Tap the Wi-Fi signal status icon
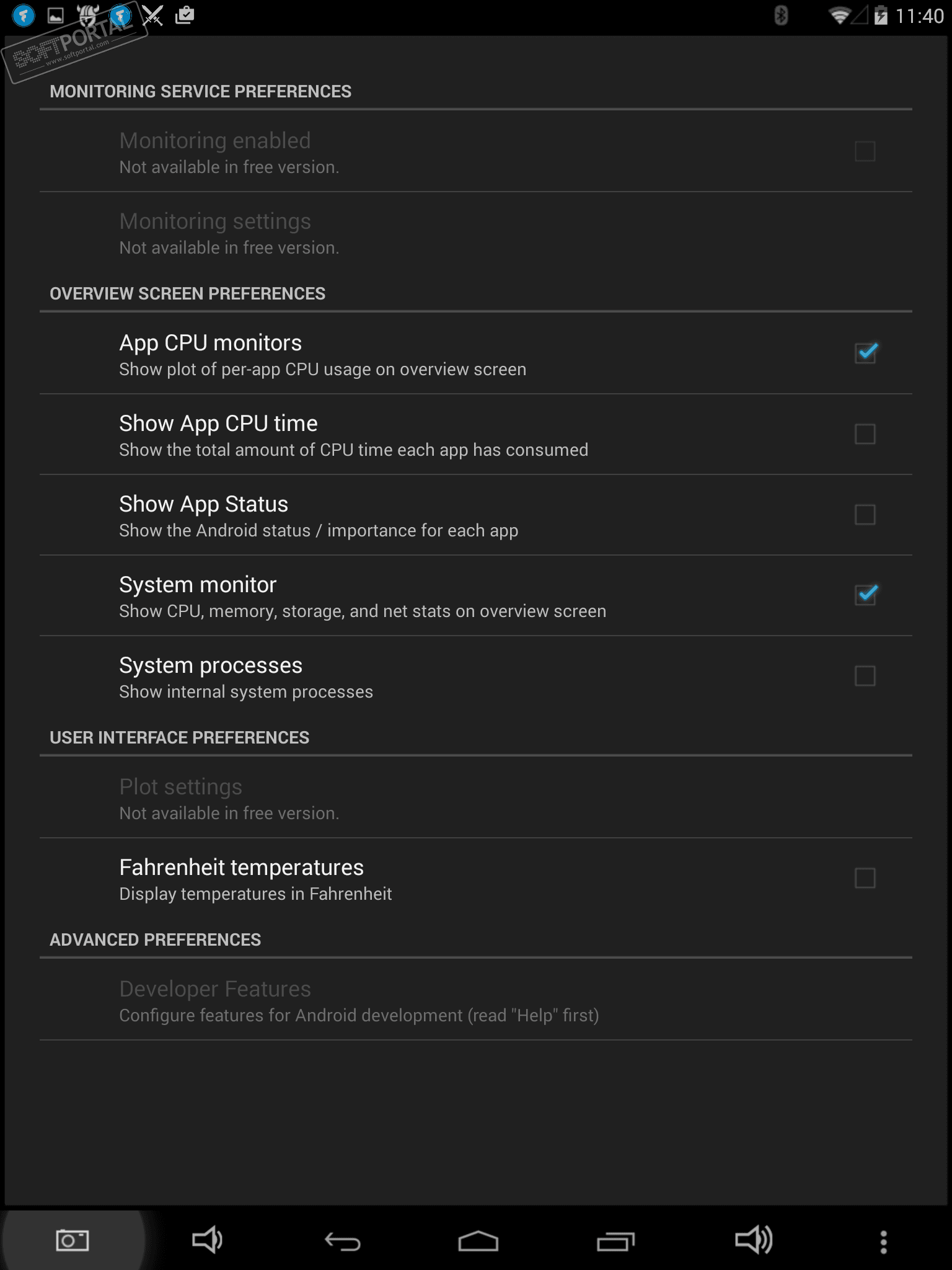 point(839,15)
